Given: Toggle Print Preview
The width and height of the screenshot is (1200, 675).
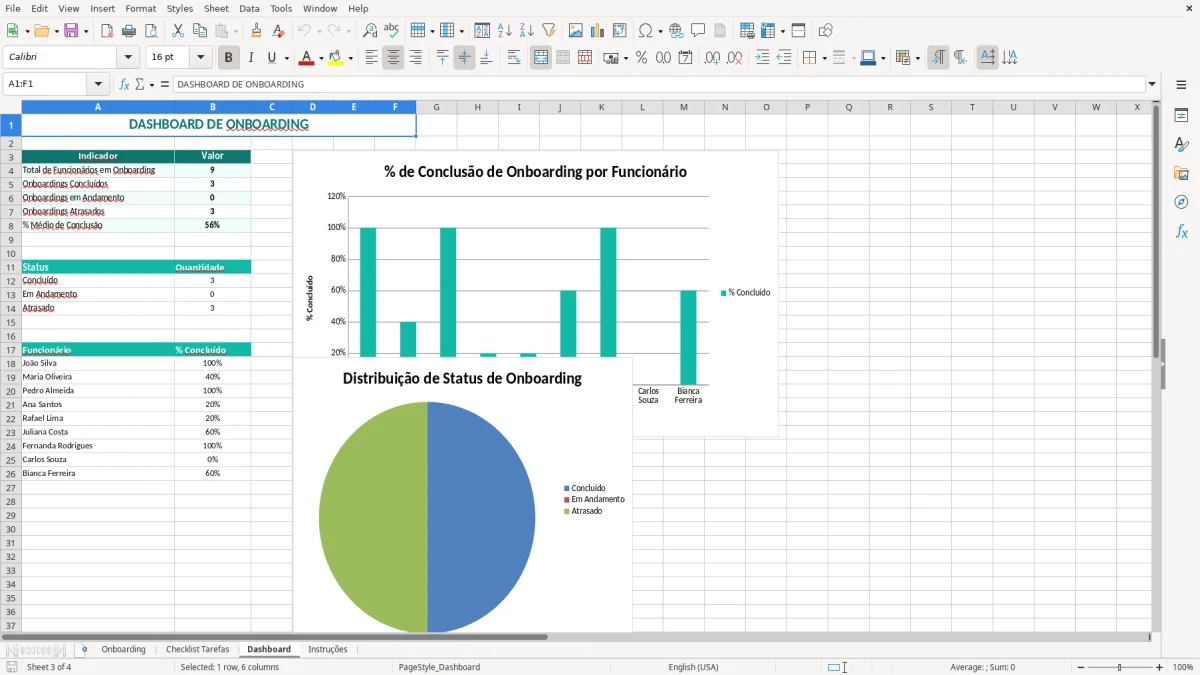Looking at the screenshot, I should click(x=151, y=31).
